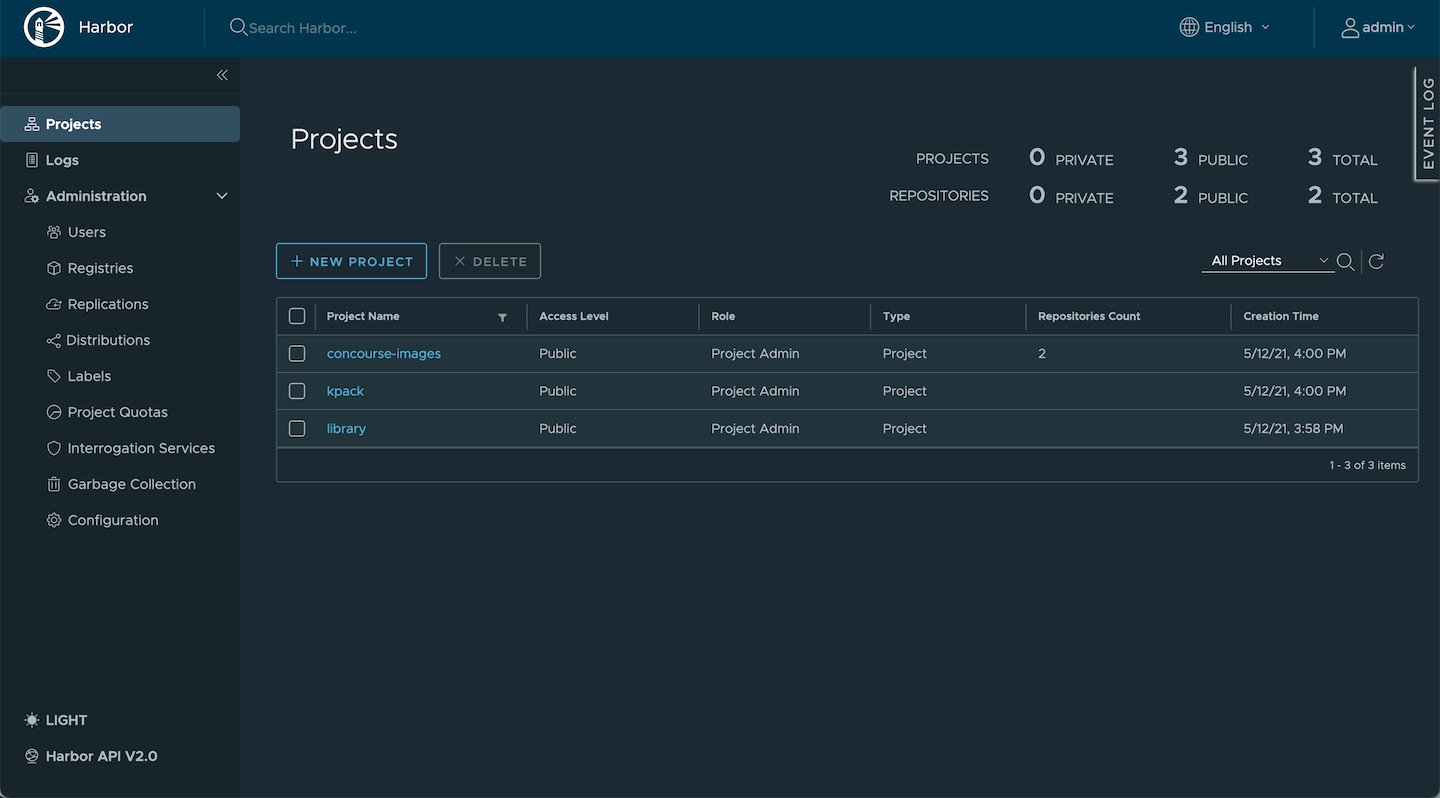Image resolution: width=1440 pixels, height=798 pixels.
Task: Open the library project link
Action: pos(346,428)
